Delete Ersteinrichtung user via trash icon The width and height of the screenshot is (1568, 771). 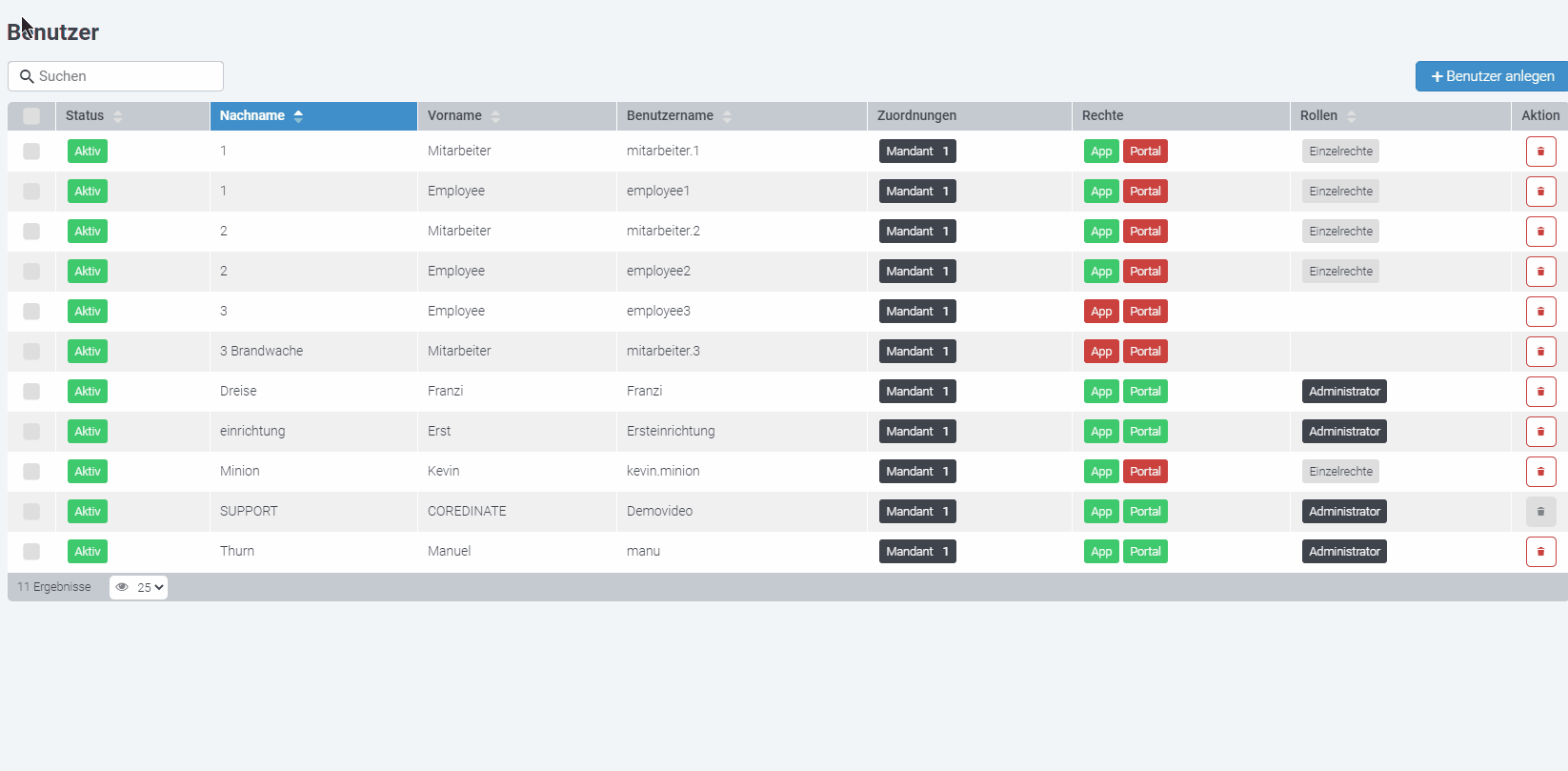click(x=1540, y=432)
